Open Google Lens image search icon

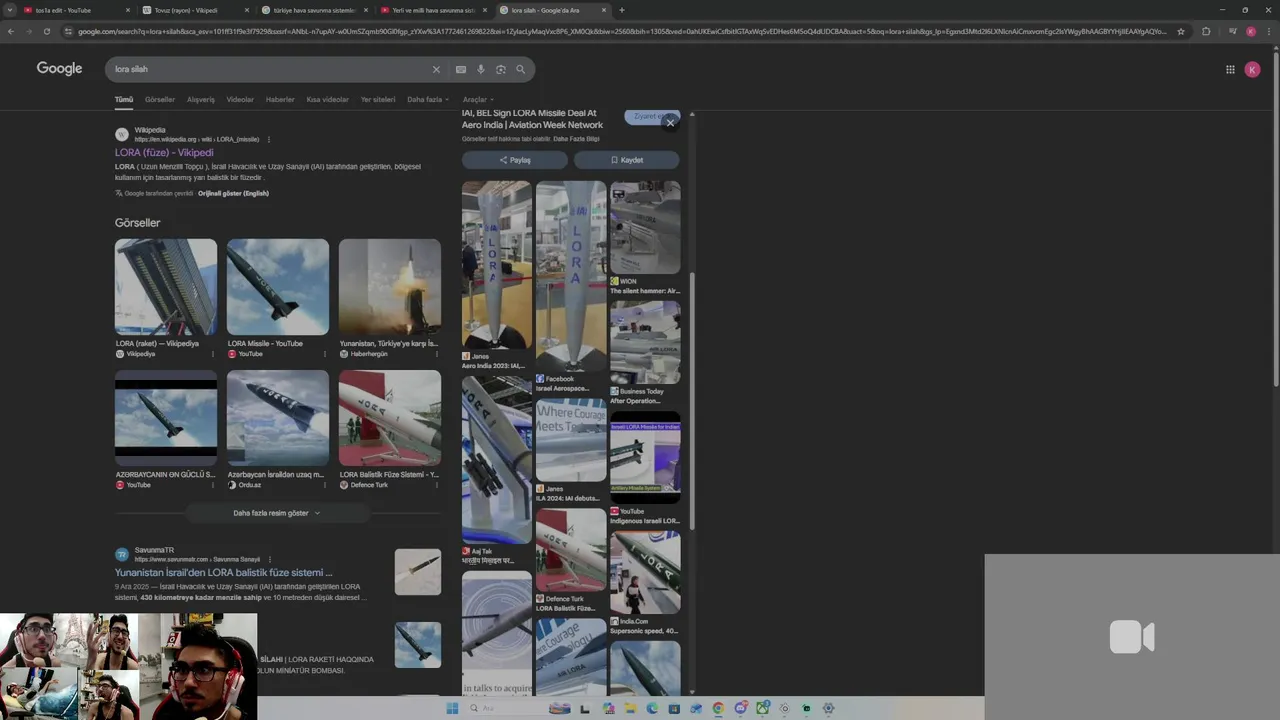[x=501, y=69]
